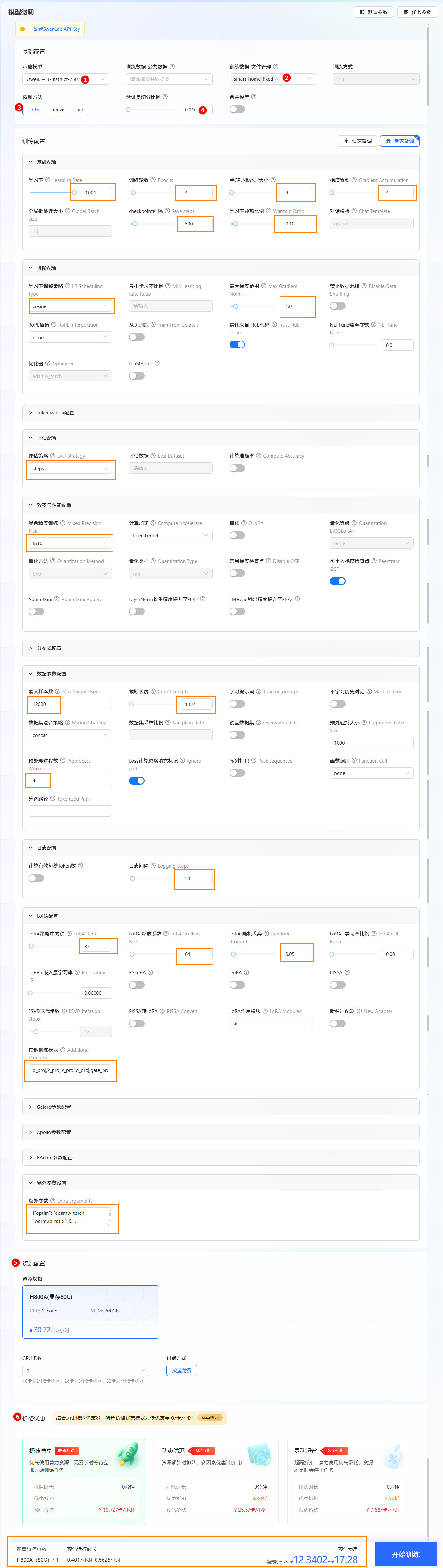The height and width of the screenshot is (1568, 443).
Task: Click the help icon beside DoRA
Action: tap(246, 972)
